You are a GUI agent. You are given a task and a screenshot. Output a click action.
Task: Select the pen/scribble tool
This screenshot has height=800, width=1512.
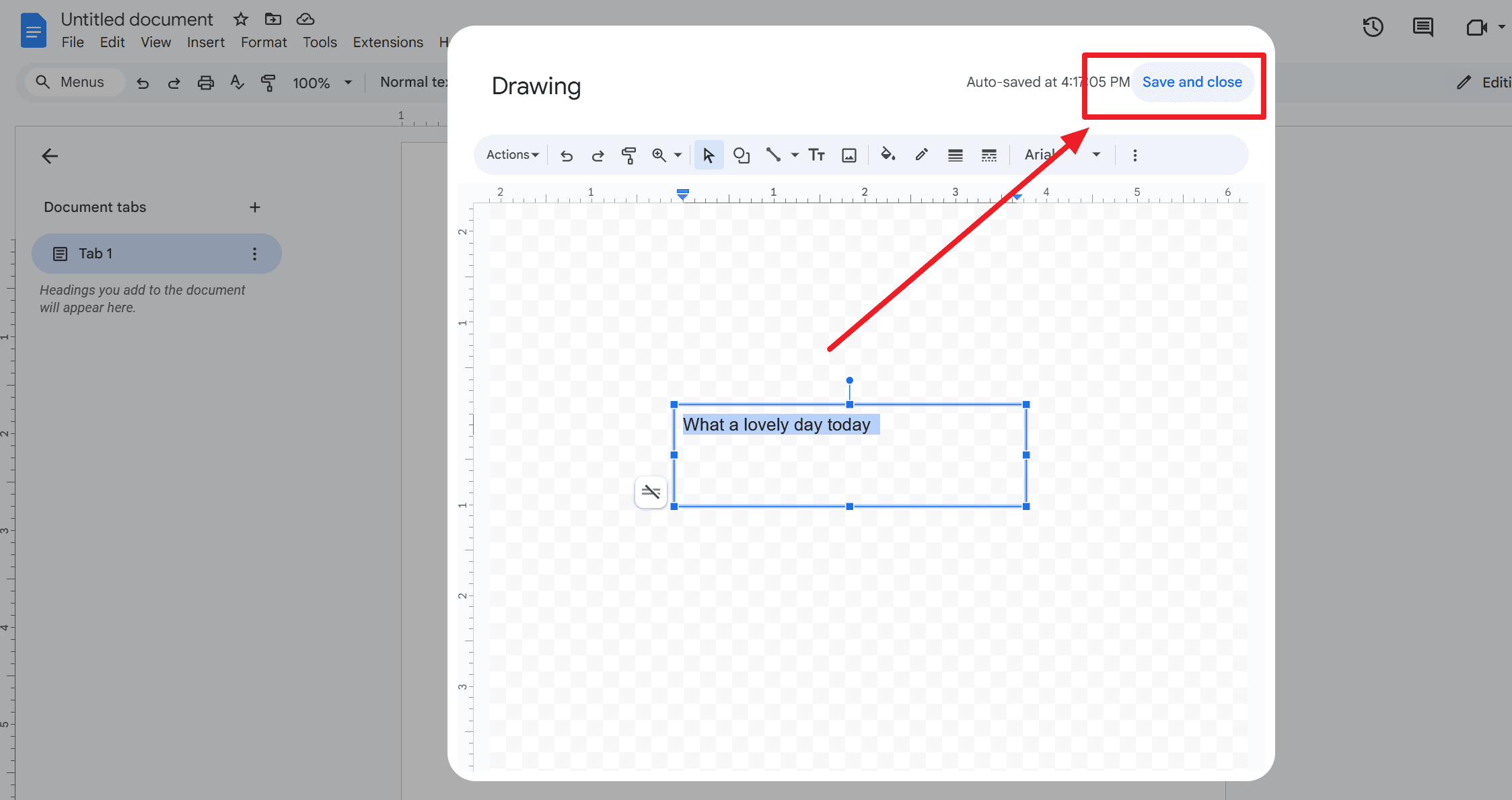[x=920, y=155]
